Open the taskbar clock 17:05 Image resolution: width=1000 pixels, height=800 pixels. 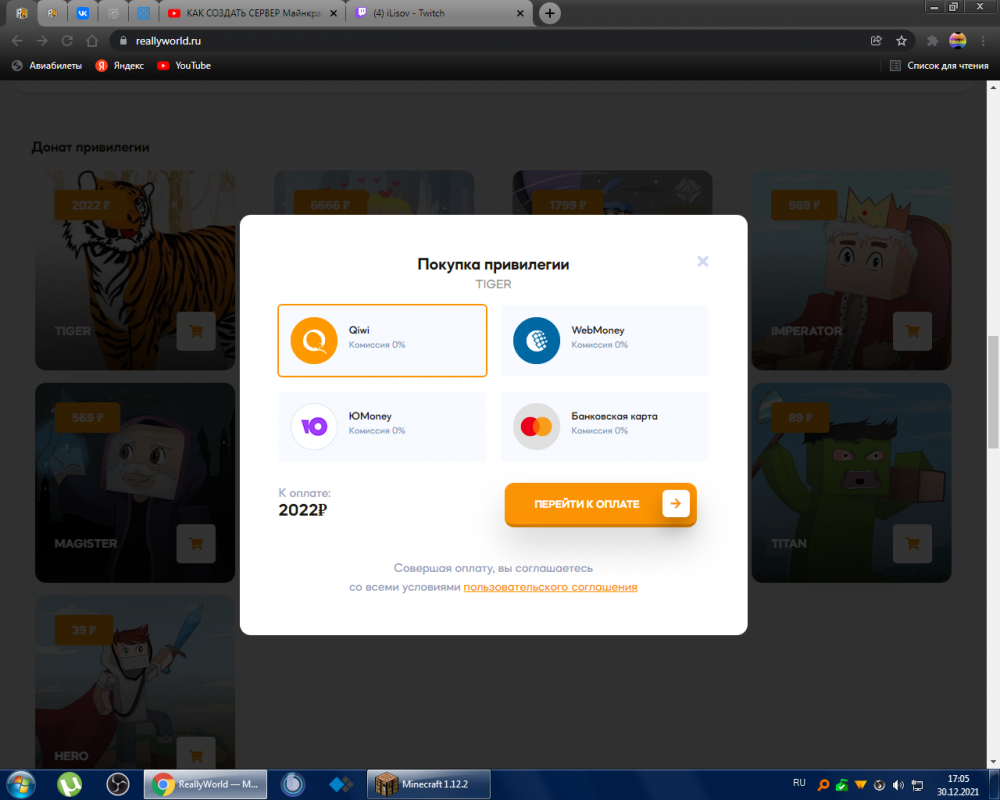click(x=958, y=785)
